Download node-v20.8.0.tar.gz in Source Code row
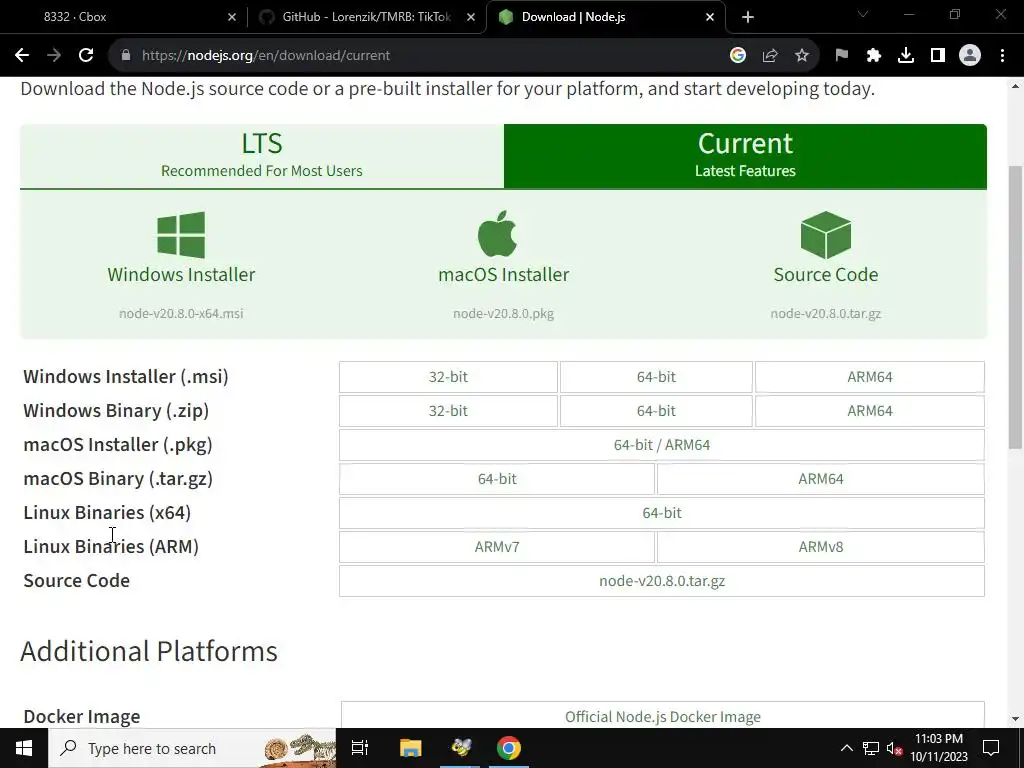The height and width of the screenshot is (768, 1024). pos(662,581)
